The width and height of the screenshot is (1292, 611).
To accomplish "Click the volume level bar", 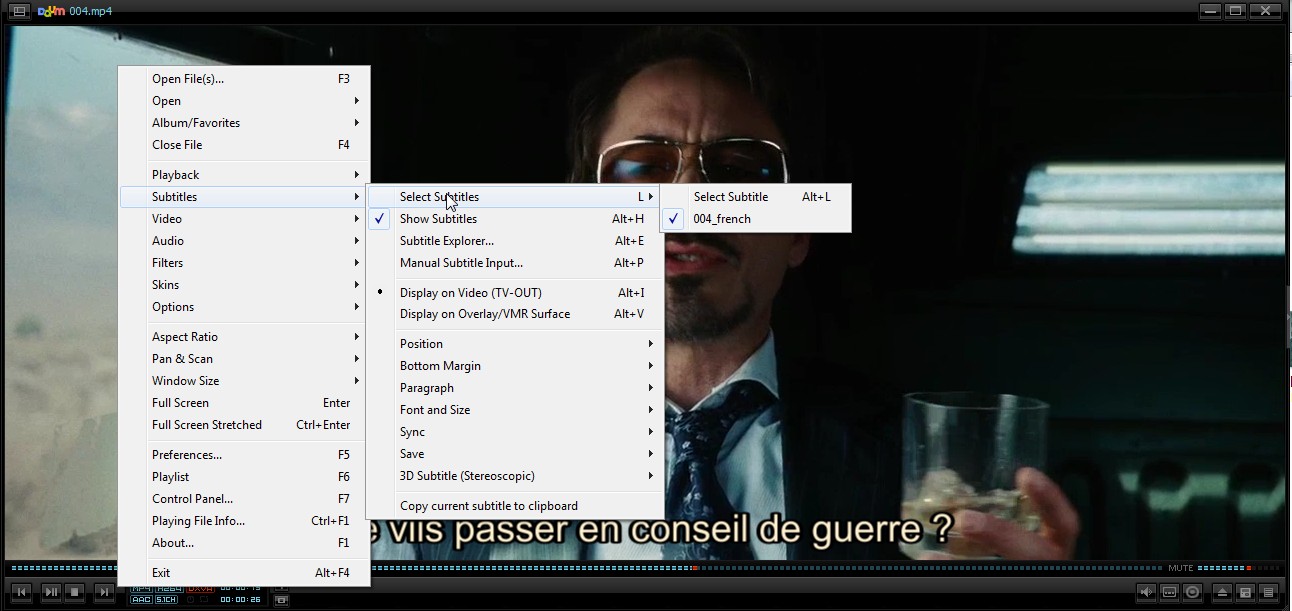I will point(1240,568).
